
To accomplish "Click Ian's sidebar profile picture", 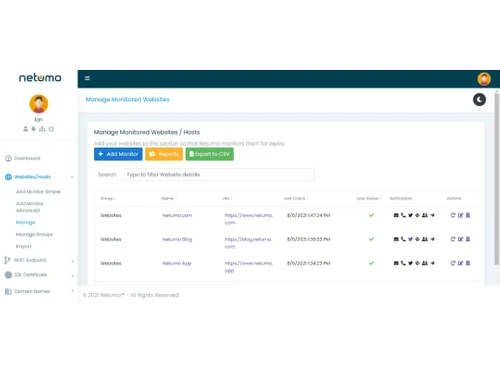I will click(x=39, y=104).
